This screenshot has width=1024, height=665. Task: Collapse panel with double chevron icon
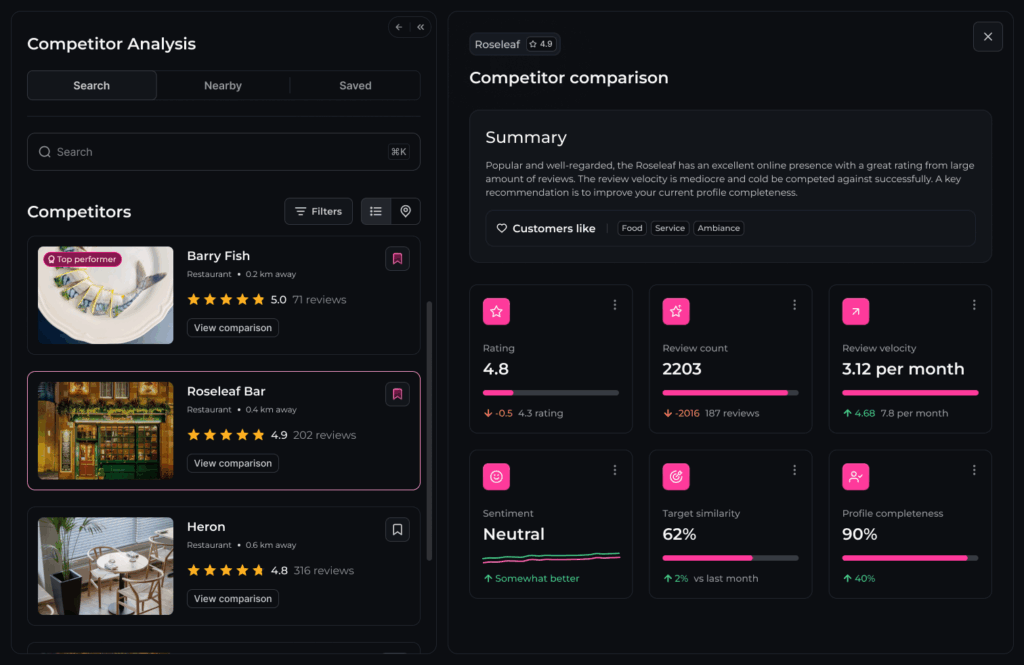(421, 27)
